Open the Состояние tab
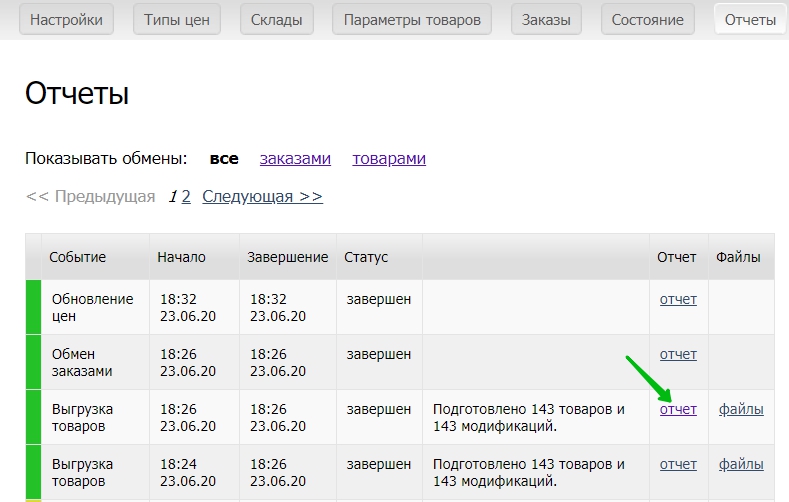 (648, 20)
